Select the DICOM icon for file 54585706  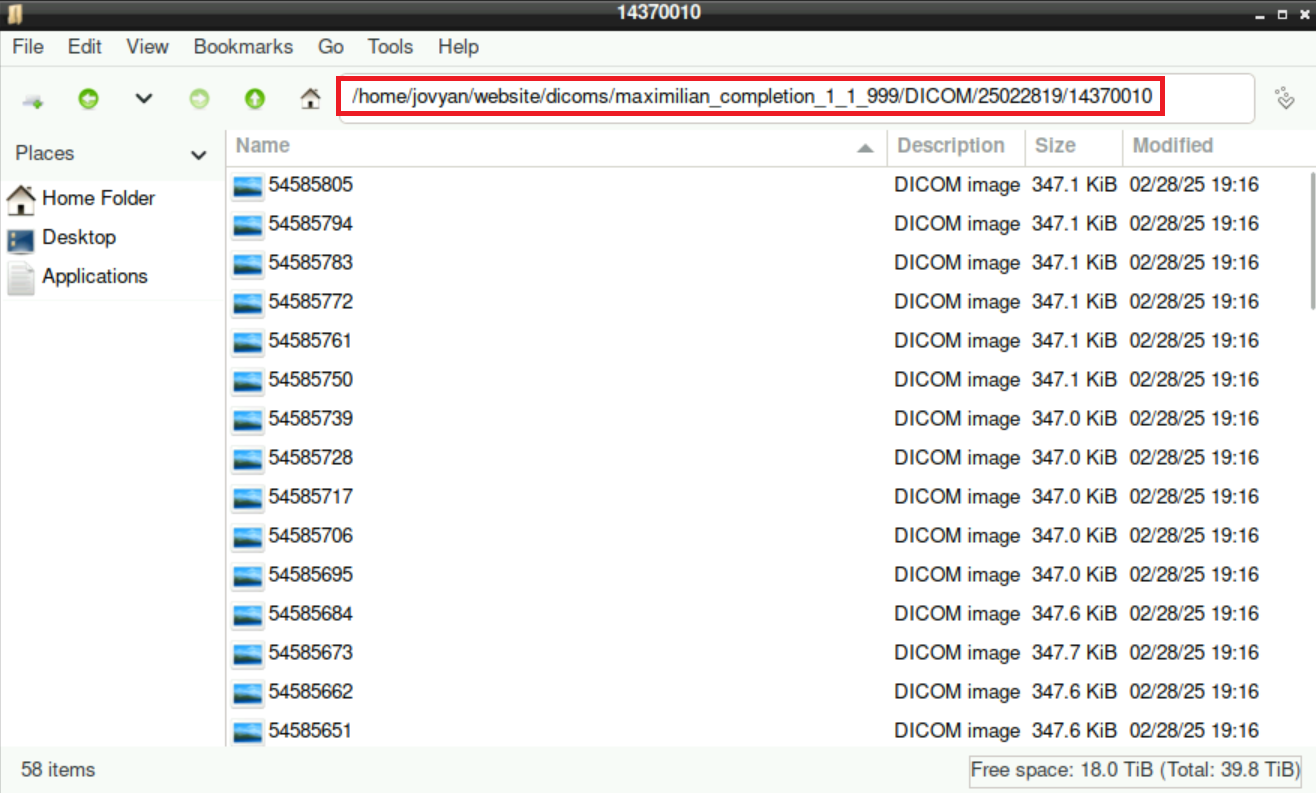[247, 537]
